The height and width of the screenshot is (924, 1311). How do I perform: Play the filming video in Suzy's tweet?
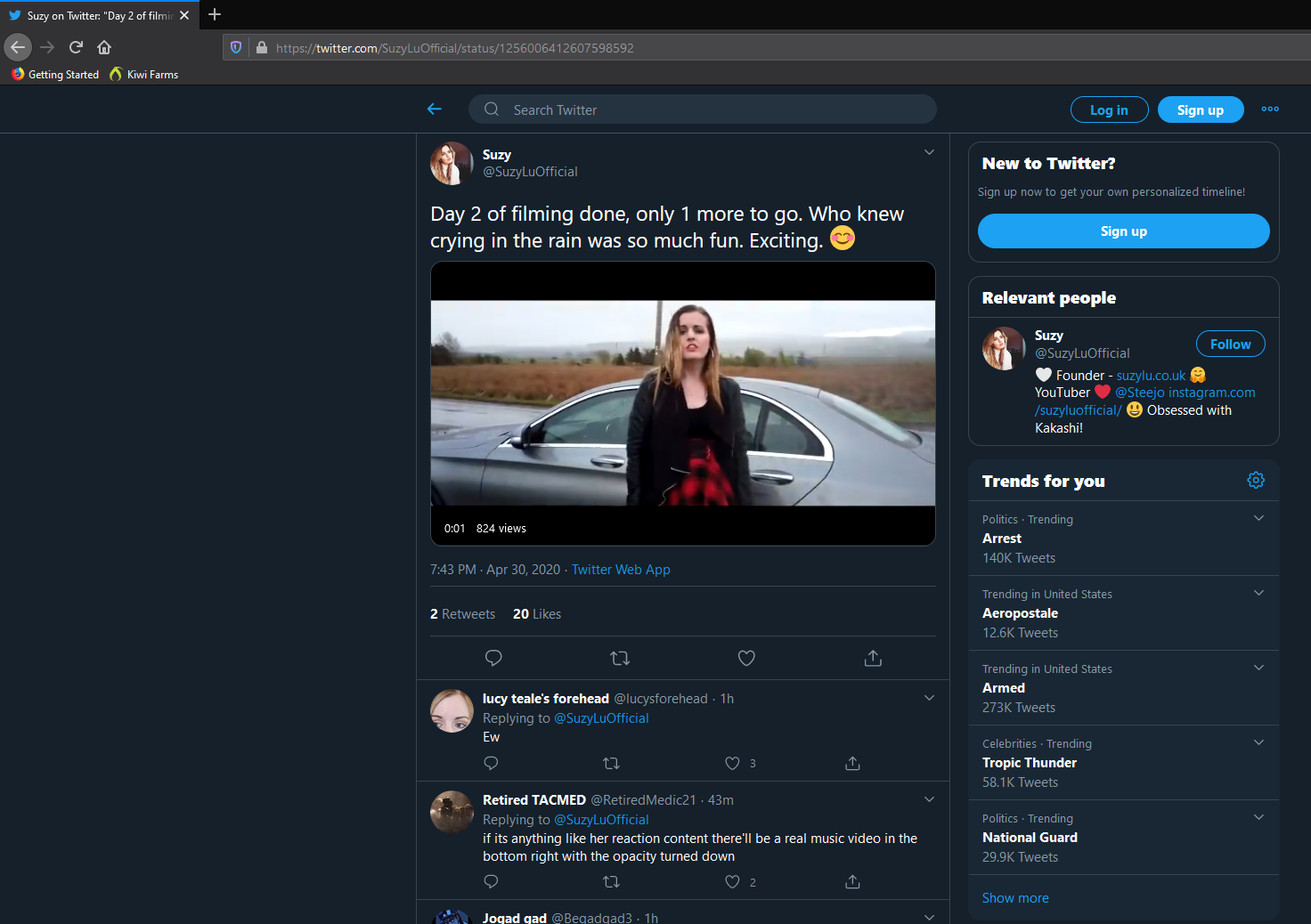point(683,403)
